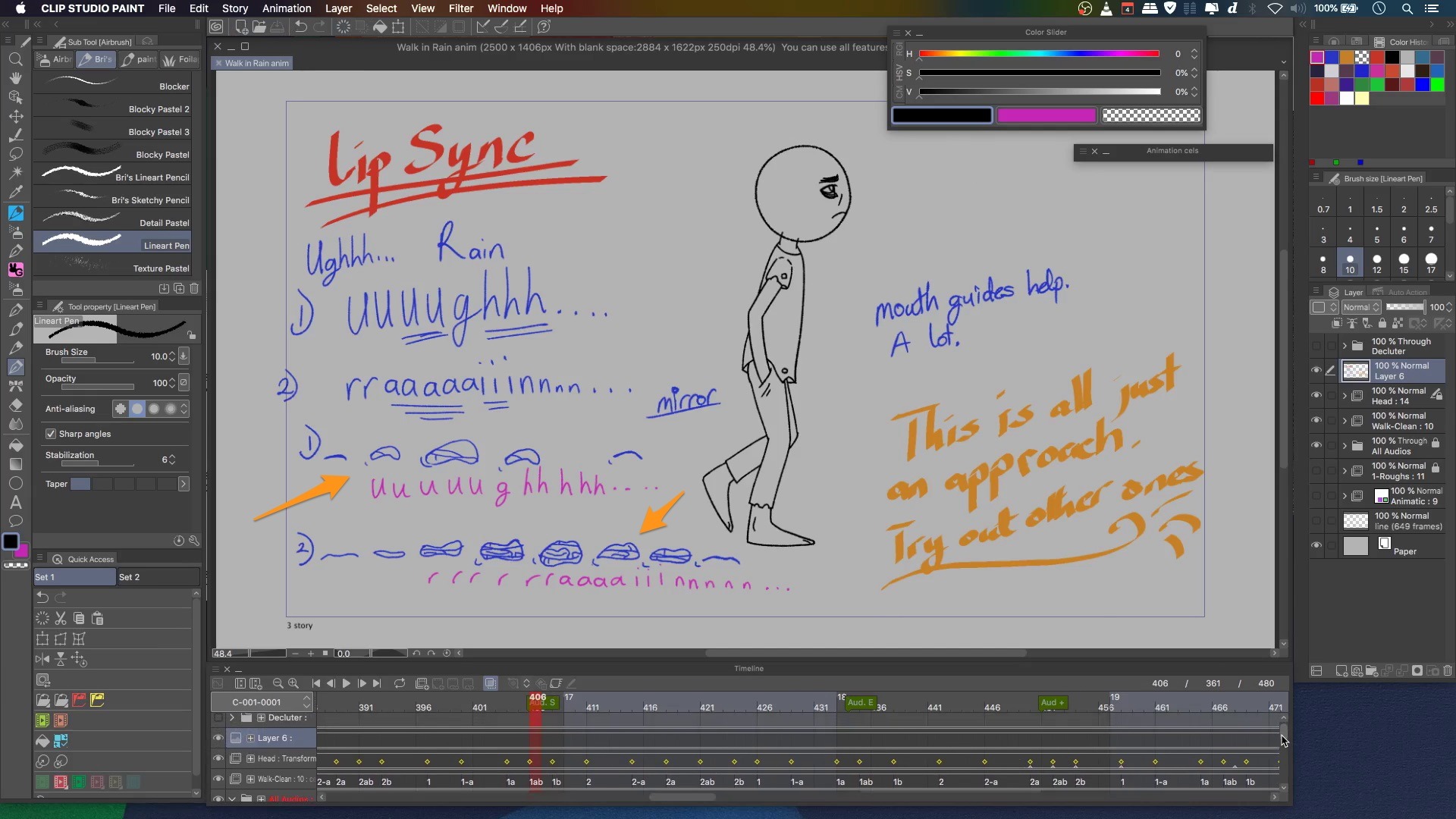This screenshot has width=1456, height=819.
Task: Select the Fill bucket tool
Action: [x=15, y=445]
